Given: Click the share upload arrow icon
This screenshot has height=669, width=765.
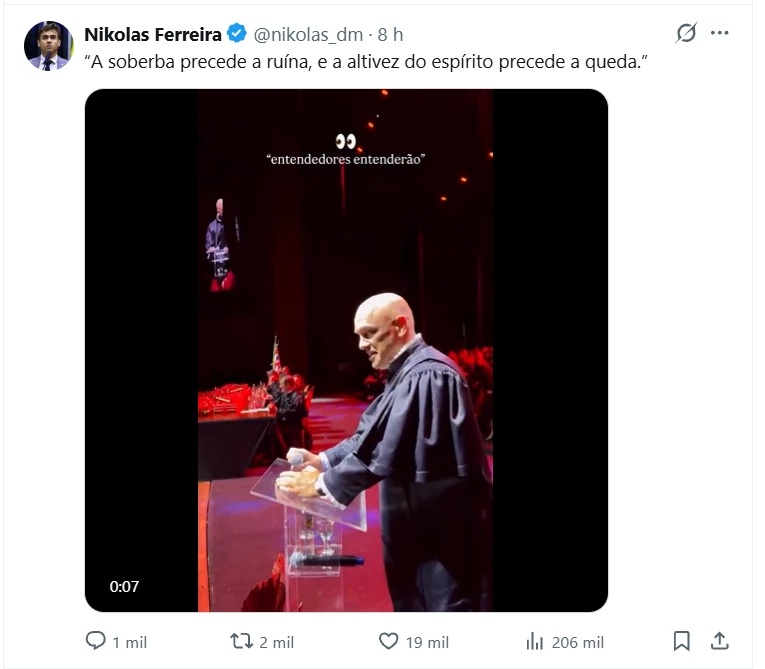Looking at the screenshot, I should coord(719,641).
